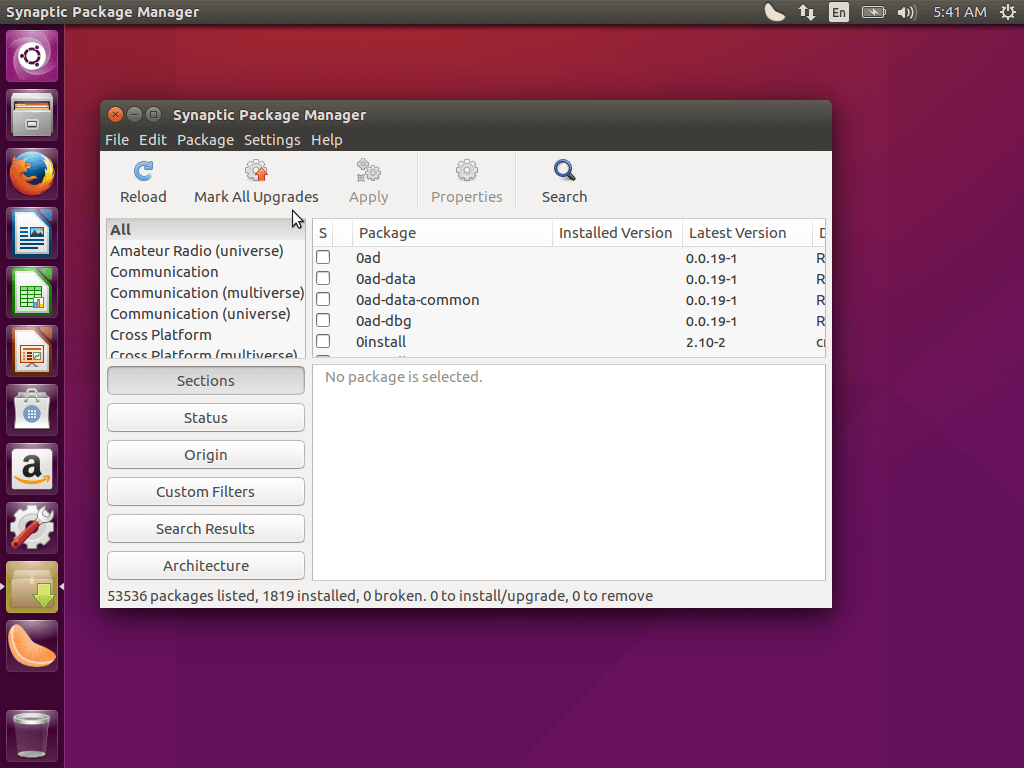Check the 0install package checkbox
Viewport: 1024px width, 768px height.
point(322,341)
